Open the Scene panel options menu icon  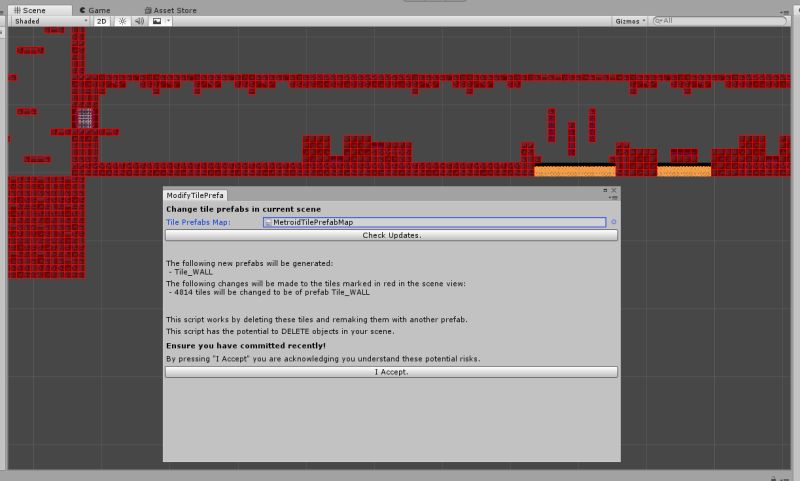[x=784, y=12]
